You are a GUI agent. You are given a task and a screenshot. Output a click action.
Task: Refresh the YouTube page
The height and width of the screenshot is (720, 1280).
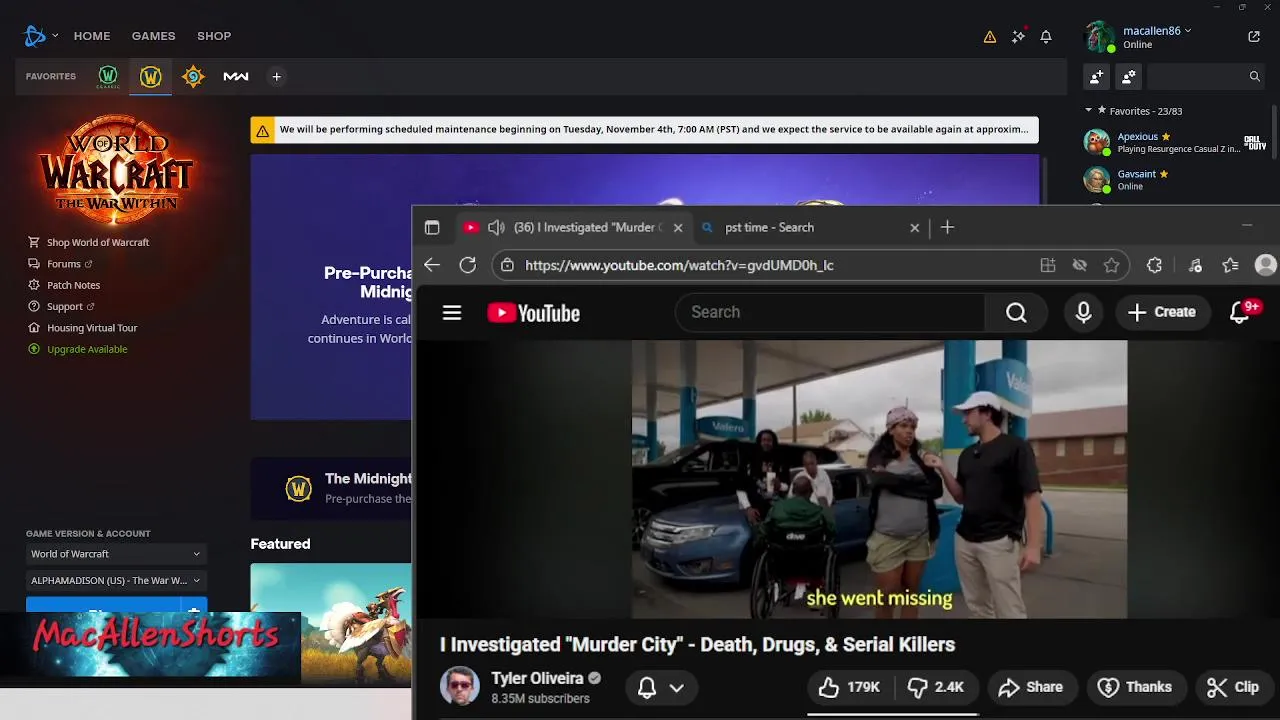[x=468, y=265]
